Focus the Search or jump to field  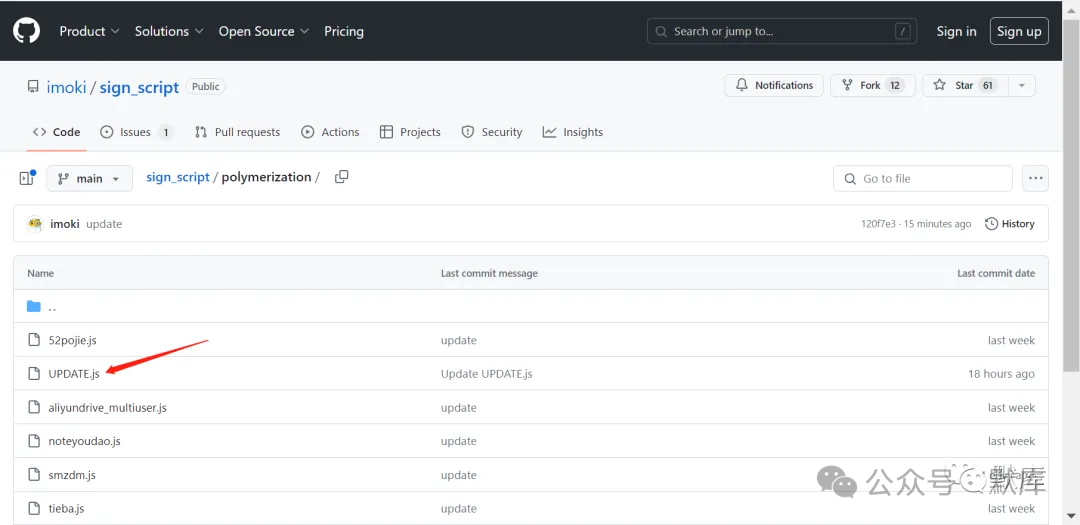click(x=782, y=31)
